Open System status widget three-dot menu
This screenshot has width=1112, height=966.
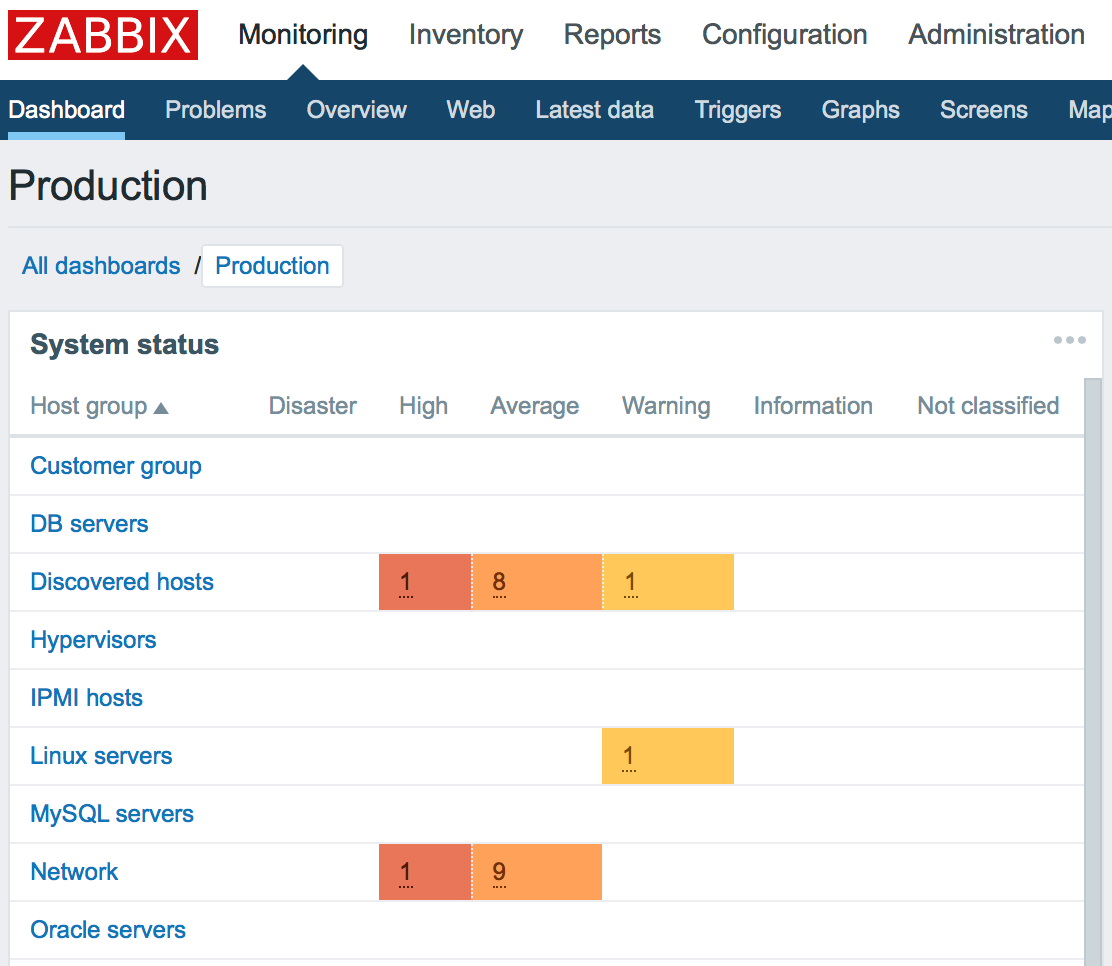[x=1069, y=341]
